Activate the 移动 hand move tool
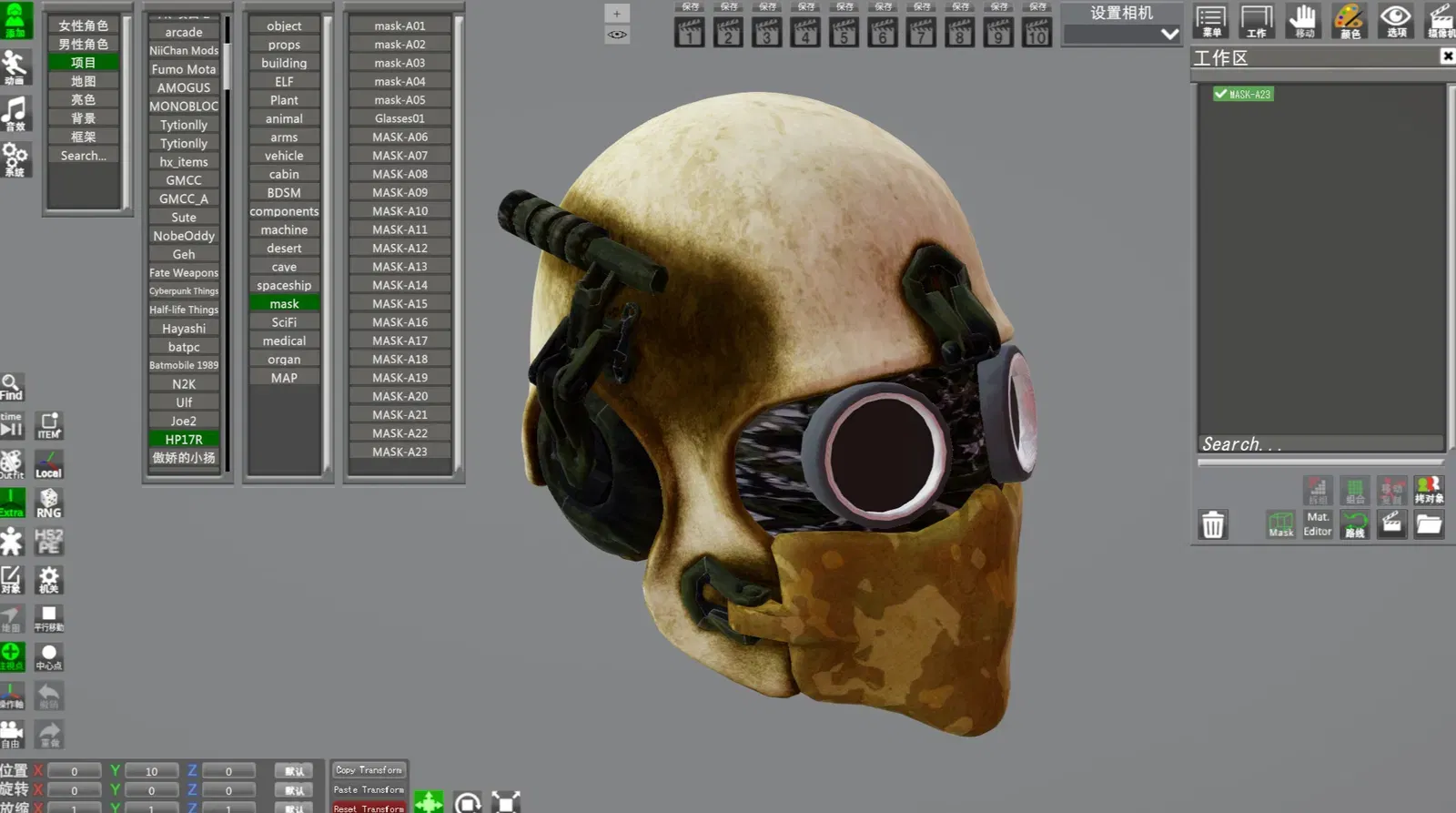Image resolution: width=1456 pixels, height=813 pixels. coord(1303,20)
